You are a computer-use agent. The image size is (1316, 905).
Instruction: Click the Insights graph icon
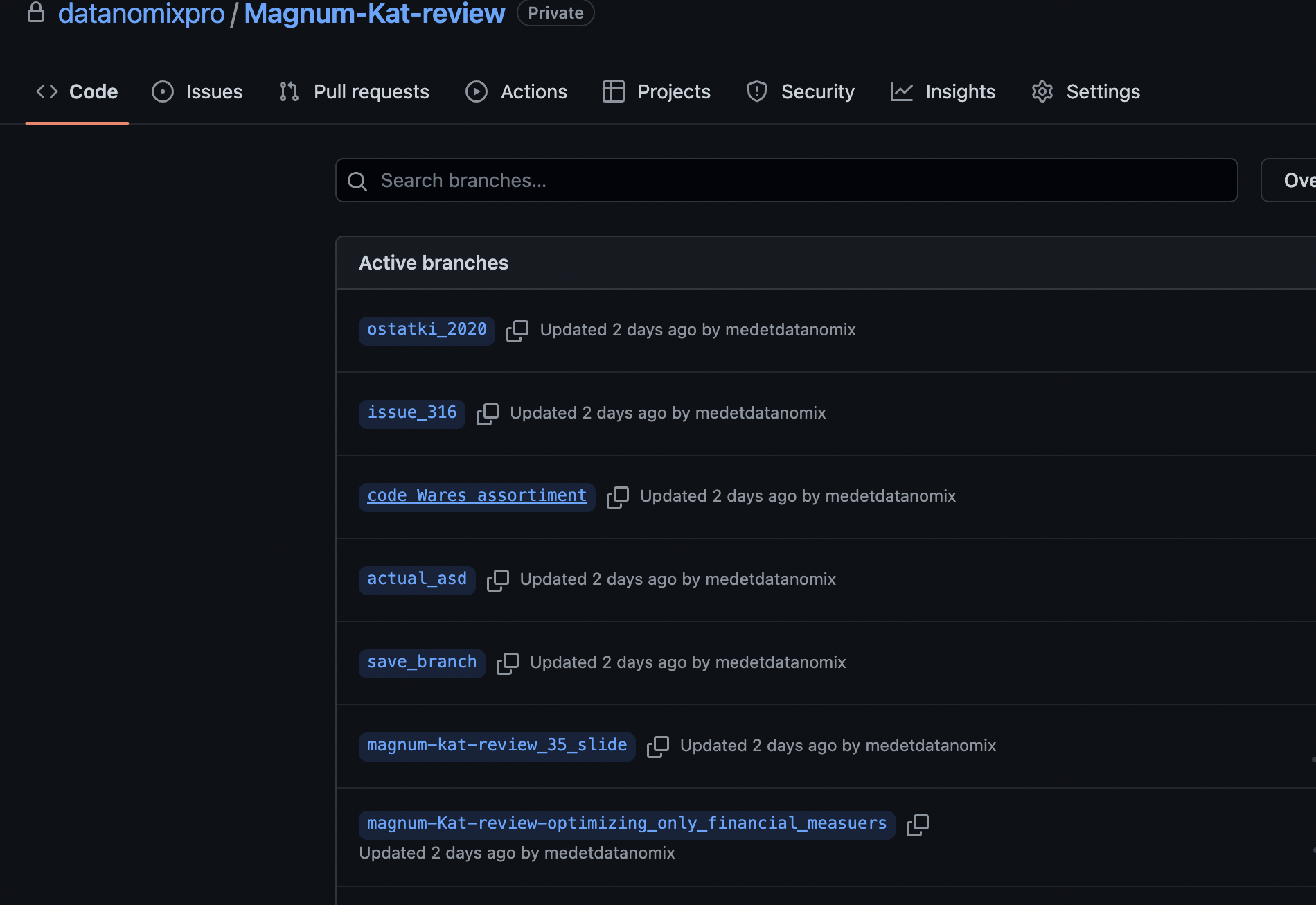coord(902,91)
